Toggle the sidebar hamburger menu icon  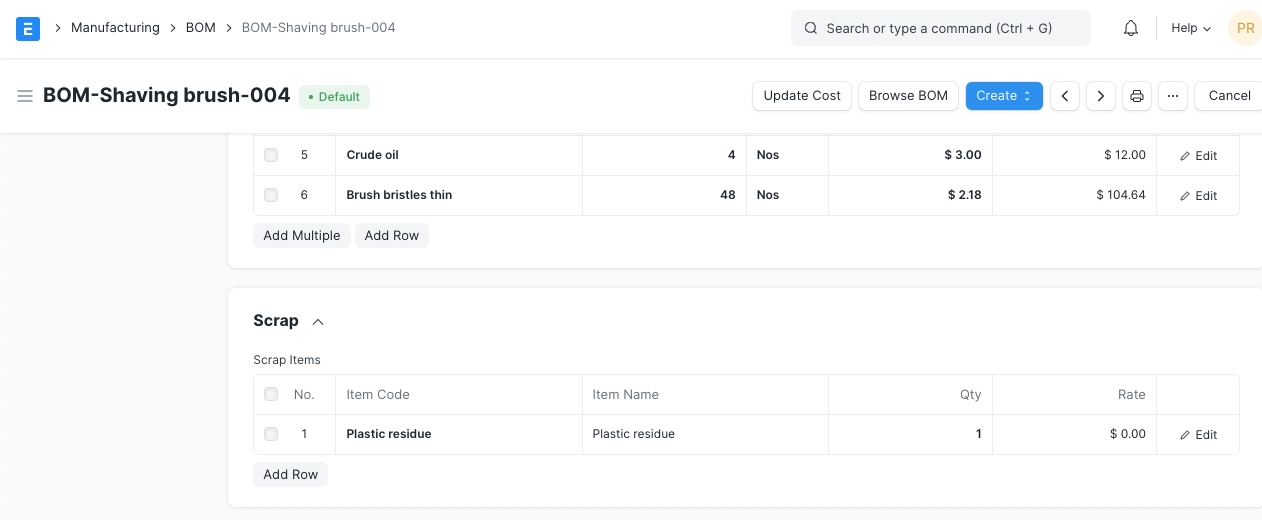25,96
